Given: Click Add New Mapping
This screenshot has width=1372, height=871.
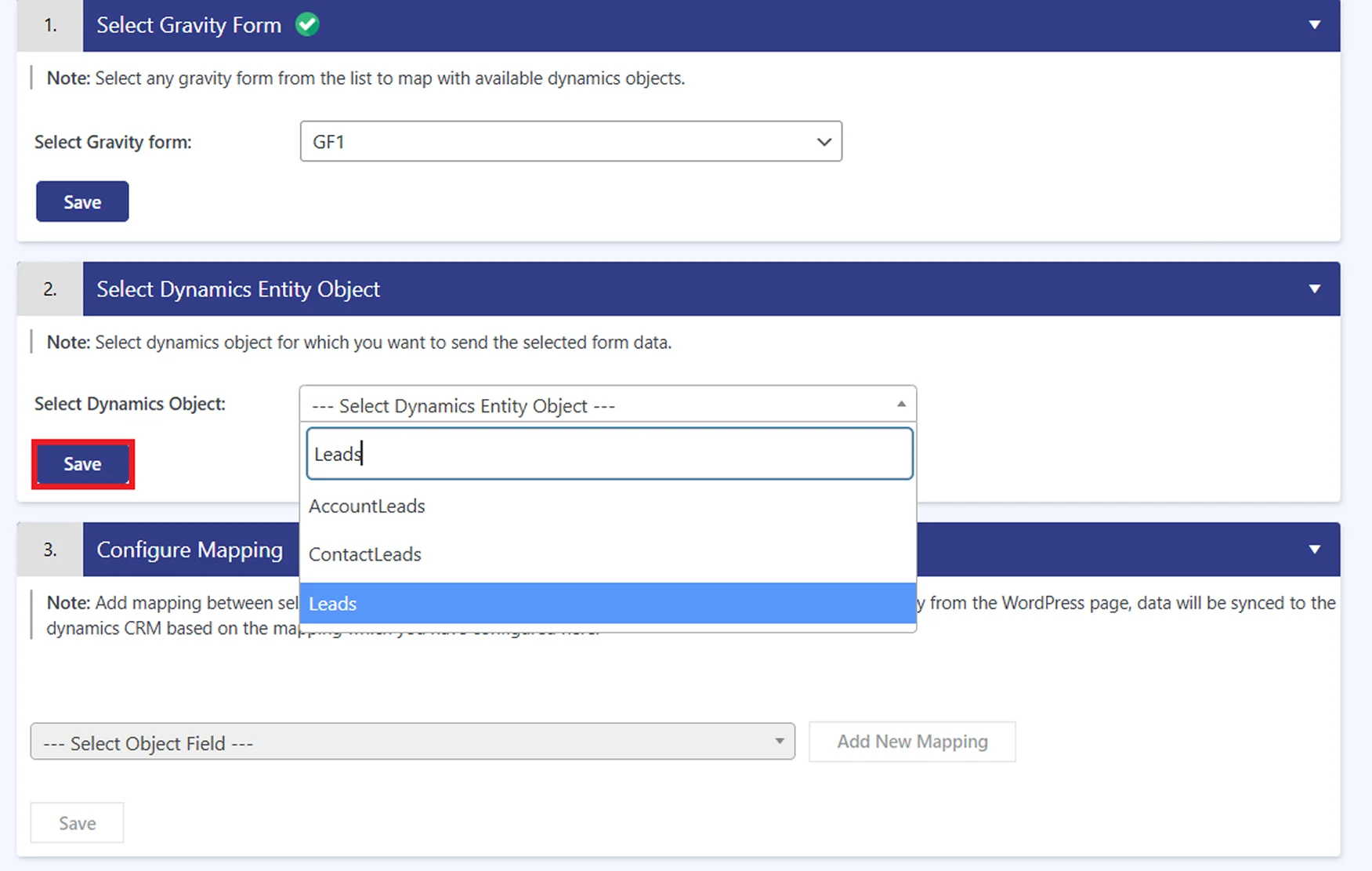Looking at the screenshot, I should coord(911,742).
